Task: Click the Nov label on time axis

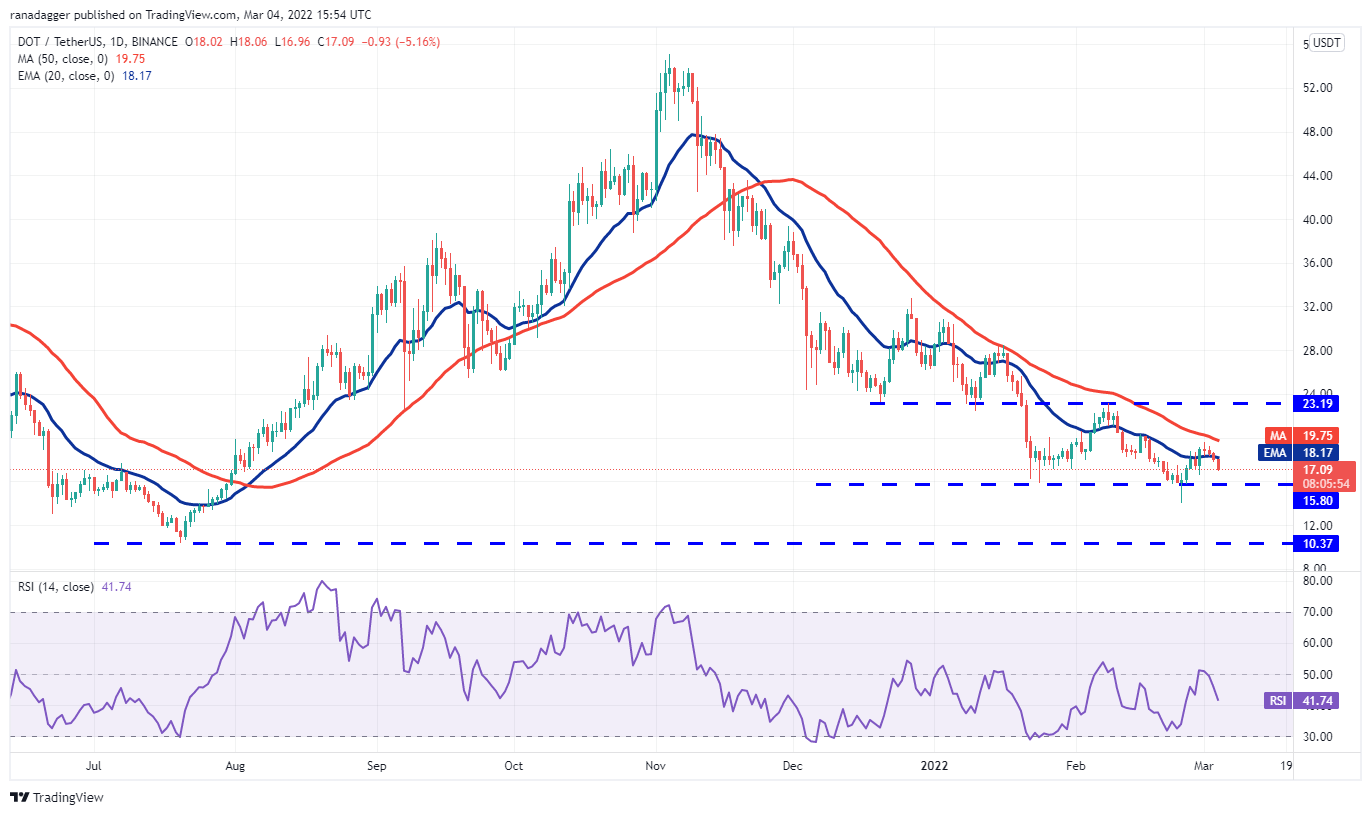Action: (x=656, y=767)
